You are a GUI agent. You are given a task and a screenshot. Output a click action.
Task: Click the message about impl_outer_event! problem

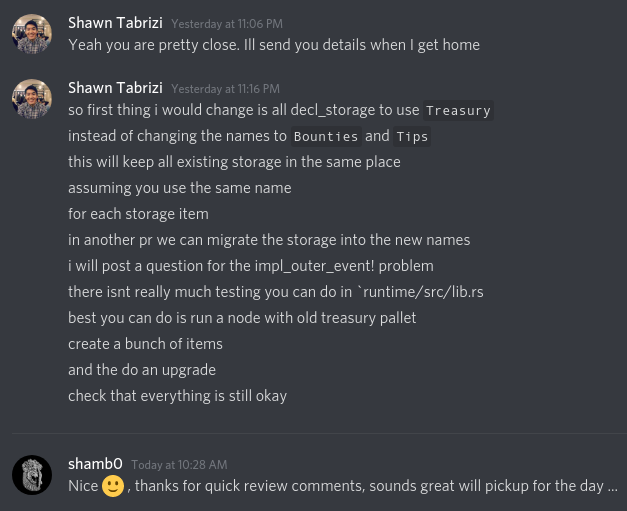pyautogui.click(x=251, y=266)
